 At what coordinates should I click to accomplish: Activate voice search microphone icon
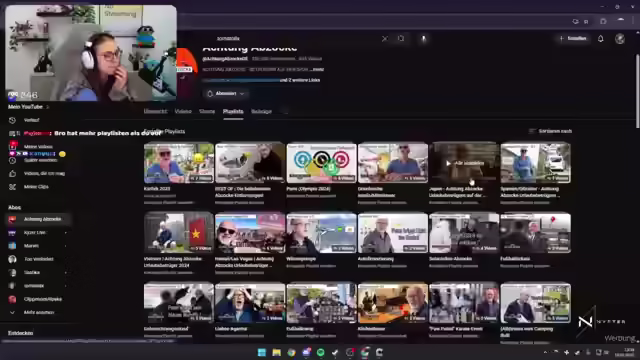pos(424,39)
